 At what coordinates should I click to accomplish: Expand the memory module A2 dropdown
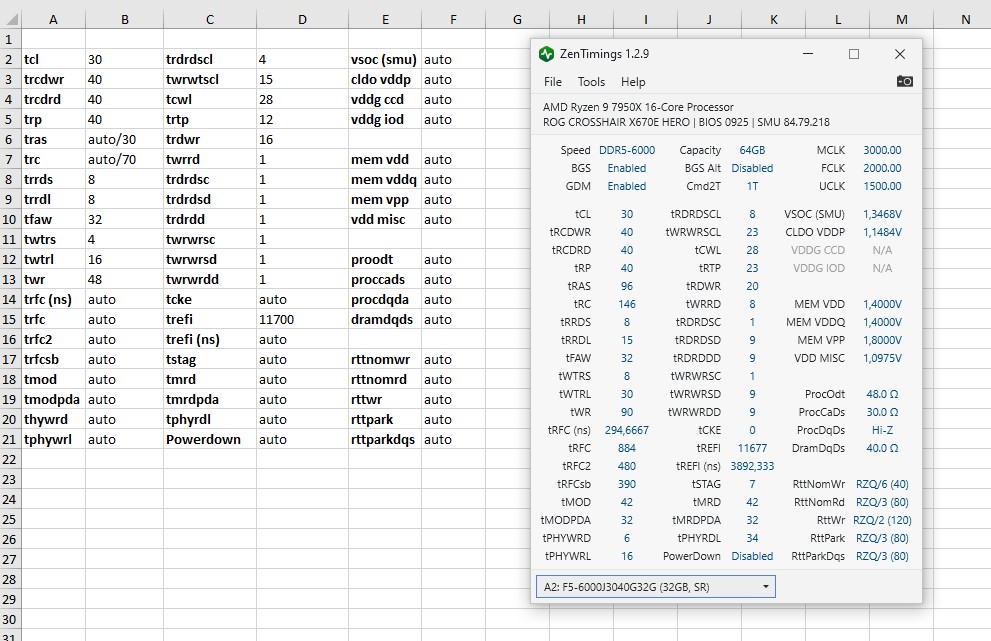pos(655,587)
